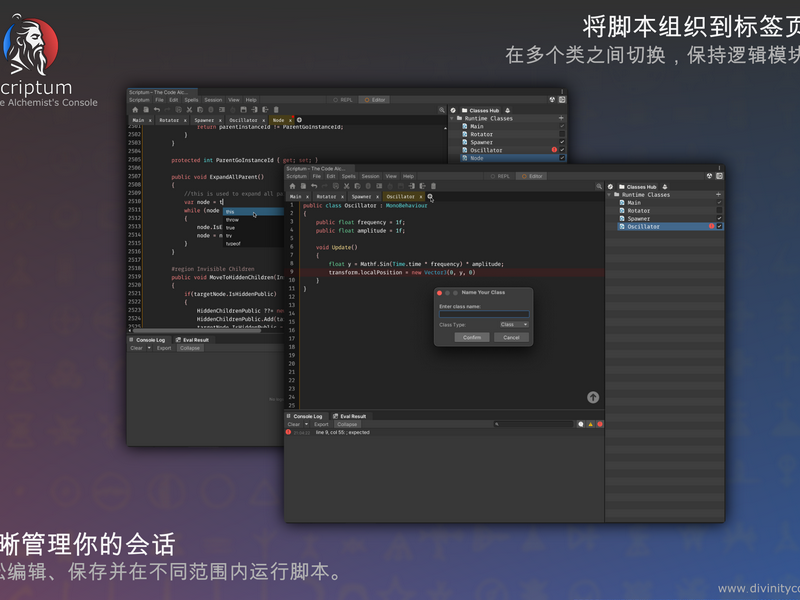Toggle the Spawner class checkbox in front window
The height and width of the screenshot is (600, 800).
click(x=719, y=218)
